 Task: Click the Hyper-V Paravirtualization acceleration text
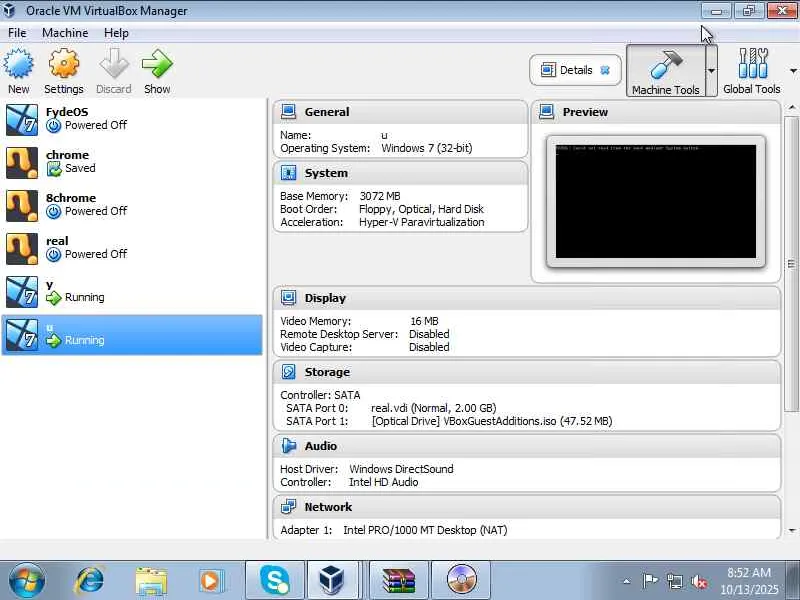(x=421, y=222)
